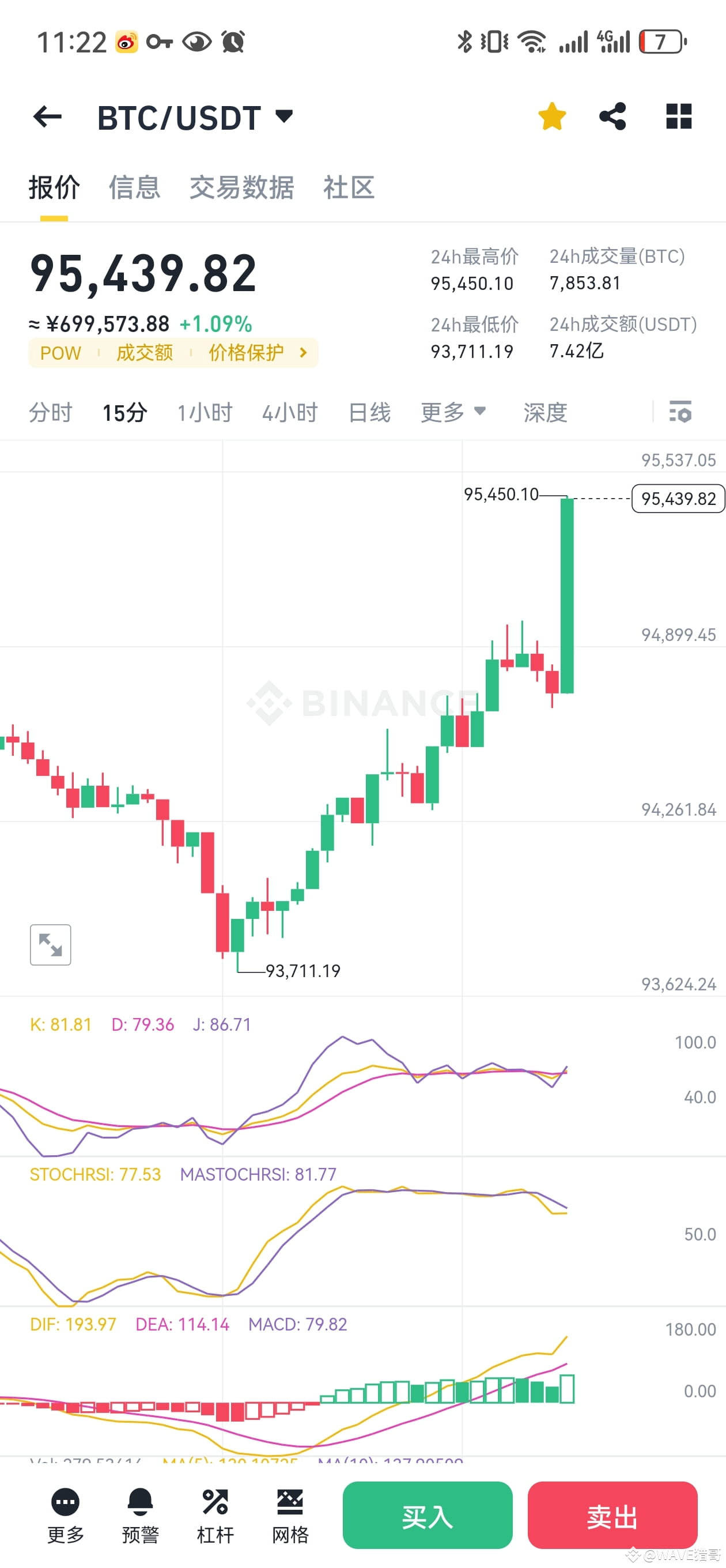Open the four-square grid layout icon
This screenshot has height=1568, width=726.
click(x=679, y=116)
